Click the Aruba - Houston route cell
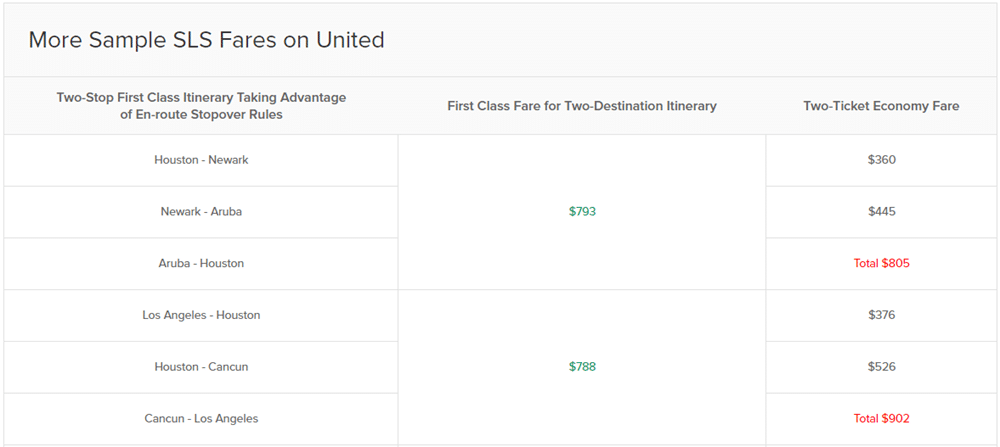1000x447 pixels. pyautogui.click(x=201, y=264)
